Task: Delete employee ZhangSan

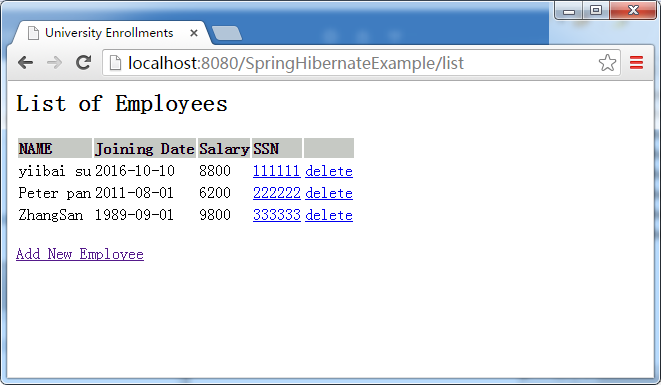Action: [329, 215]
